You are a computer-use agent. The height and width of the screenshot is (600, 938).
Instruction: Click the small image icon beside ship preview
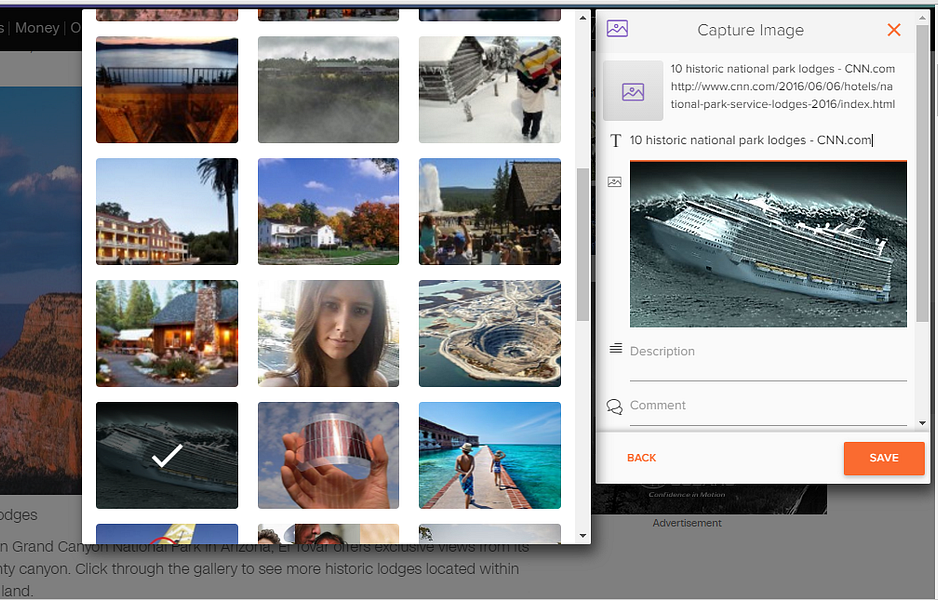pos(614,182)
